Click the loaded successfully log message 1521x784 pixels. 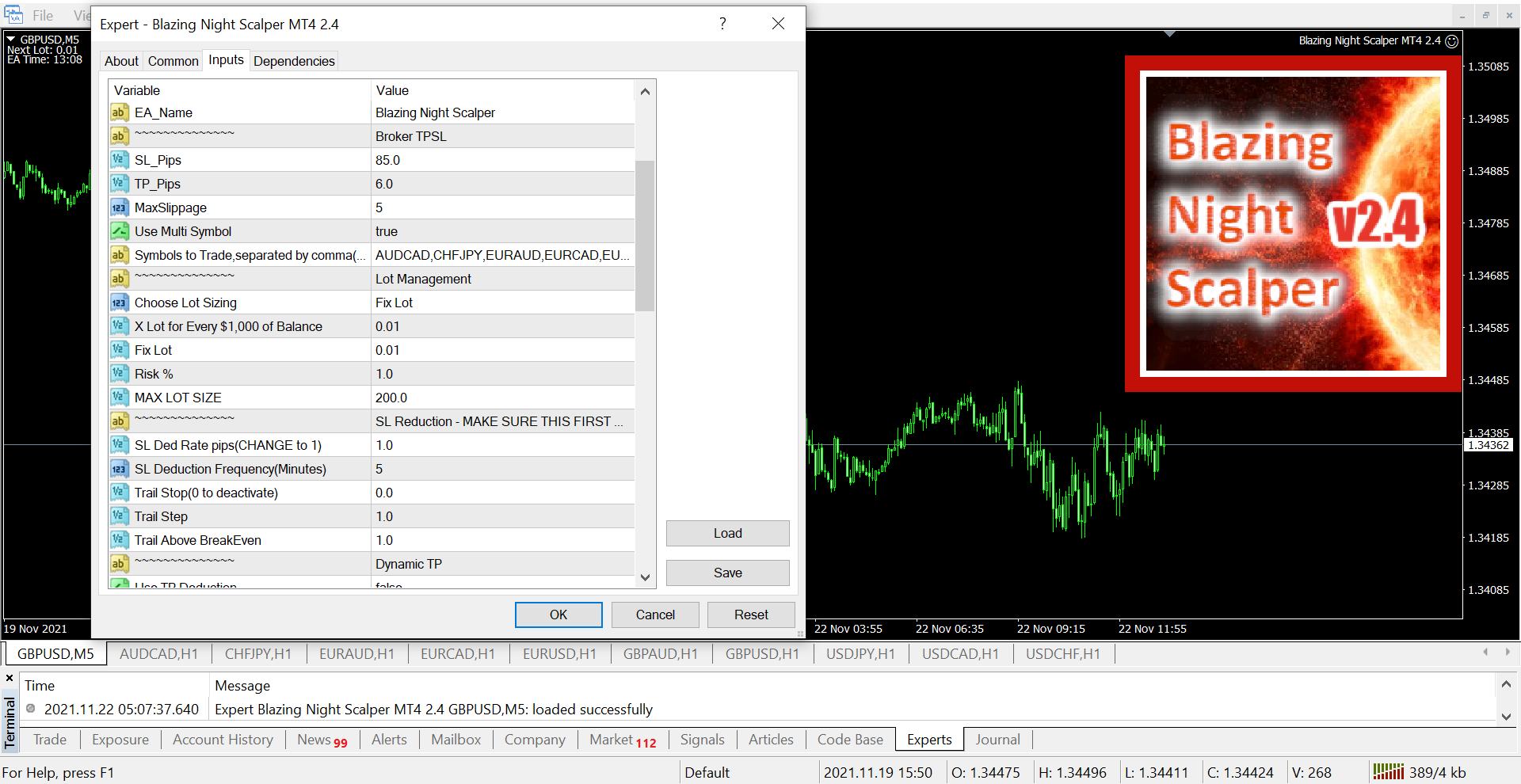pyautogui.click(x=434, y=710)
